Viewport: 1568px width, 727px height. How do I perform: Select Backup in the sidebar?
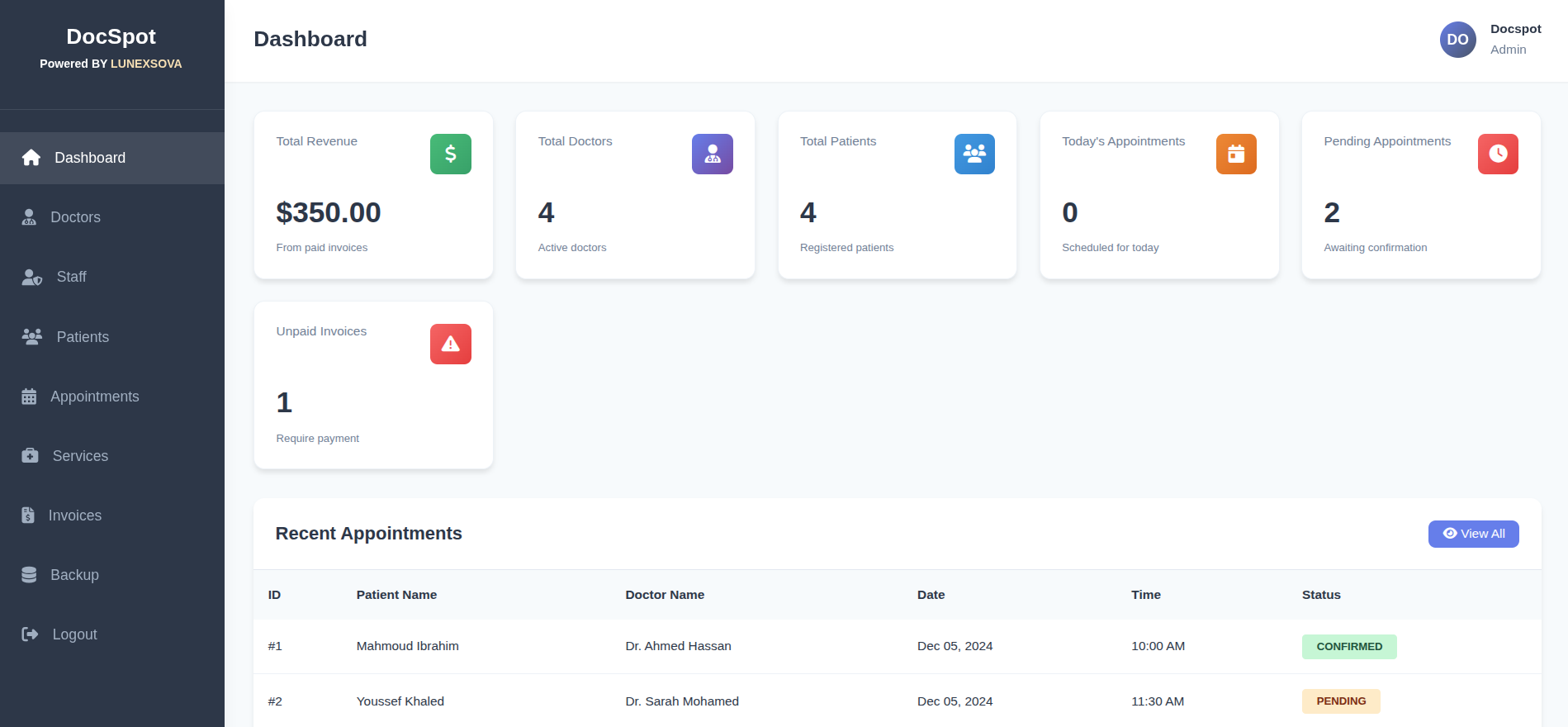click(x=112, y=575)
